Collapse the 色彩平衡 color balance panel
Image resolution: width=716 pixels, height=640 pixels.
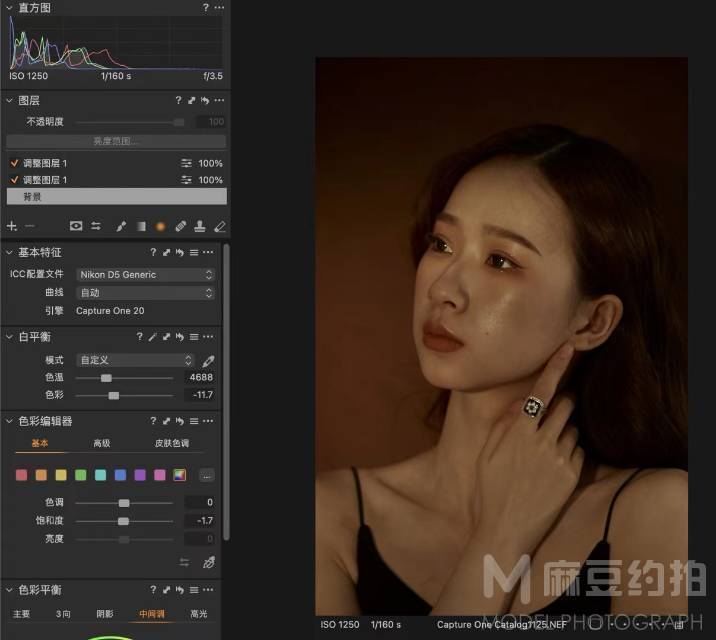(9, 590)
